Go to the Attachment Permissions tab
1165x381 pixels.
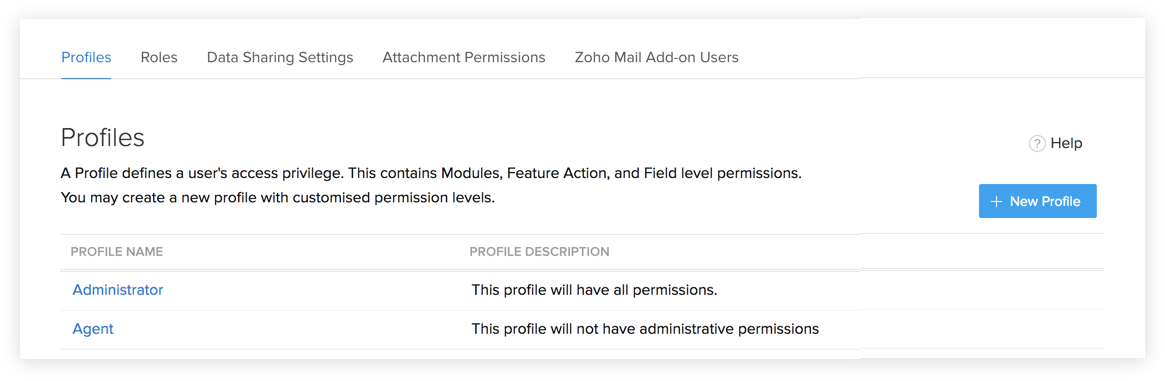[464, 57]
